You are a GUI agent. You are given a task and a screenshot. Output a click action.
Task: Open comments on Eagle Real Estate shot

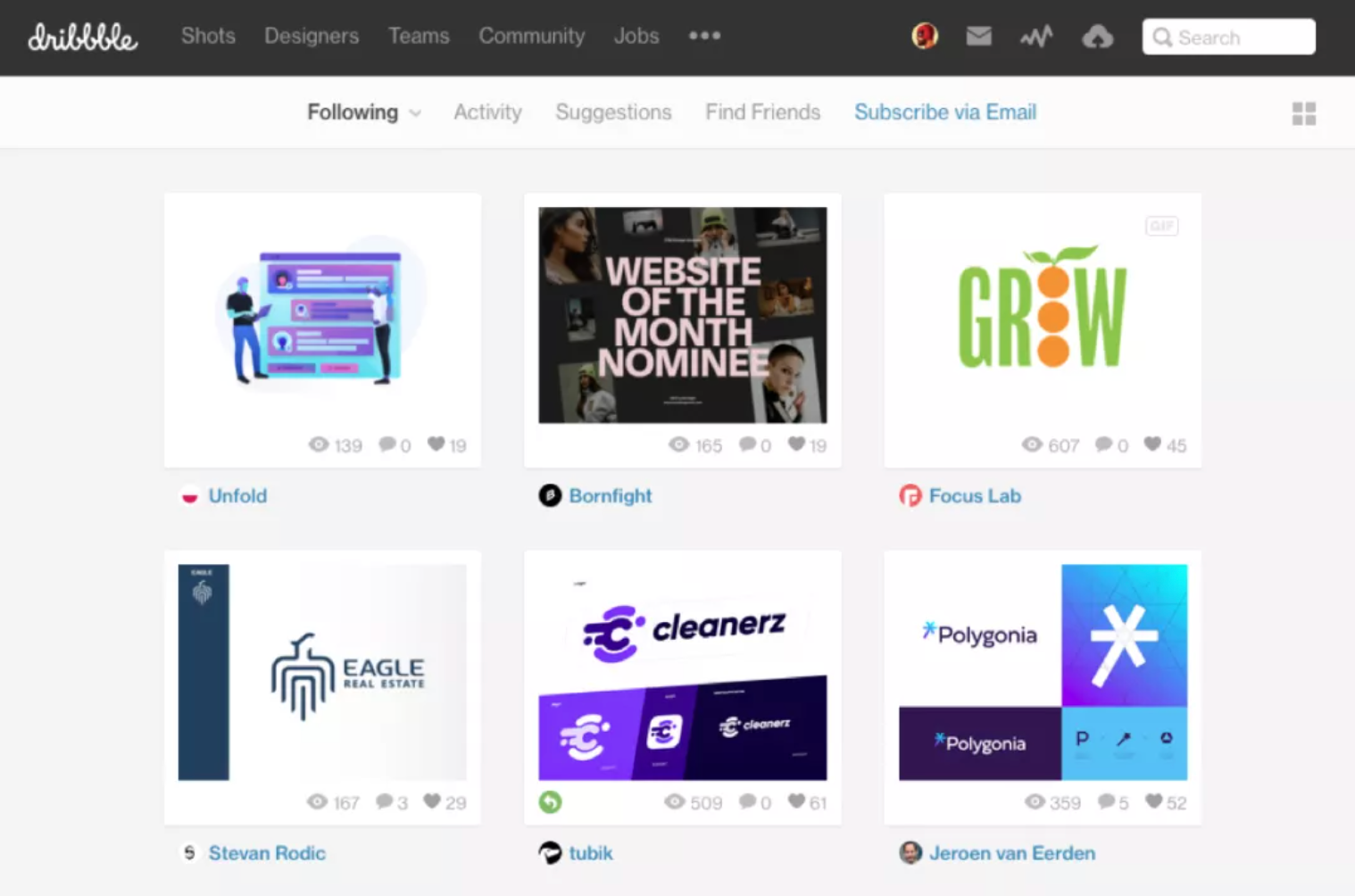coord(385,801)
